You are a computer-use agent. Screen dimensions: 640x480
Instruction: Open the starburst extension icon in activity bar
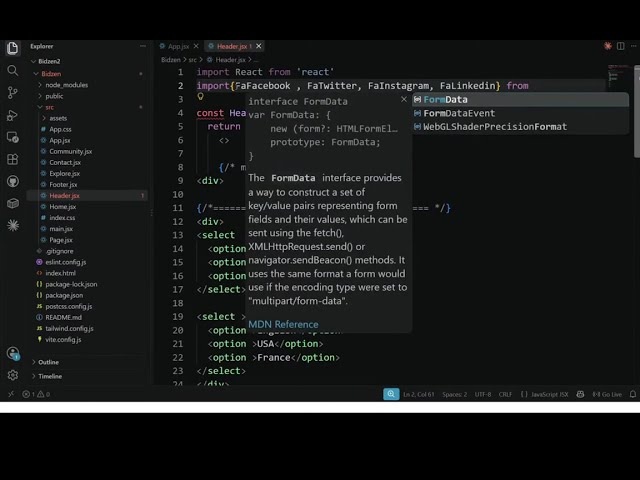coord(13,225)
